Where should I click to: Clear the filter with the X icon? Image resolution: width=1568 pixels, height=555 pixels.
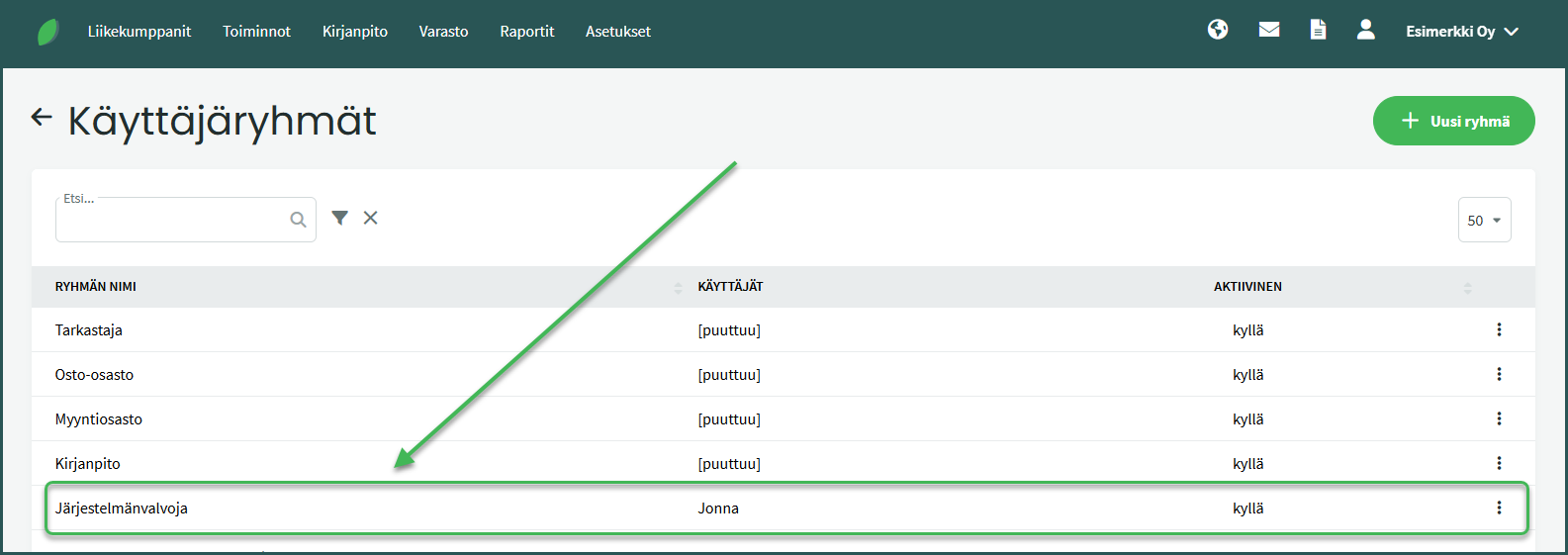[370, 218]
